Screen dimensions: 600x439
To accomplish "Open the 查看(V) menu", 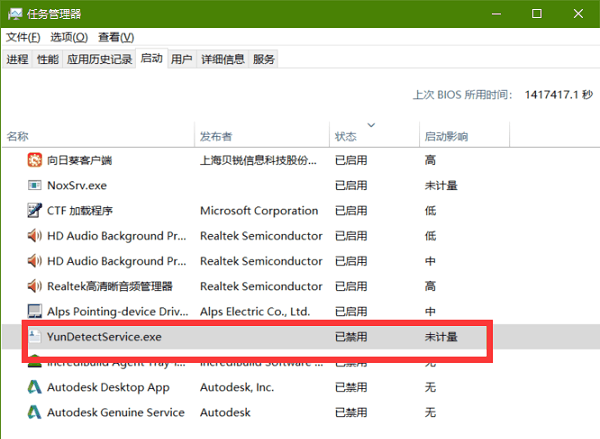I will (x=116, y=37).
